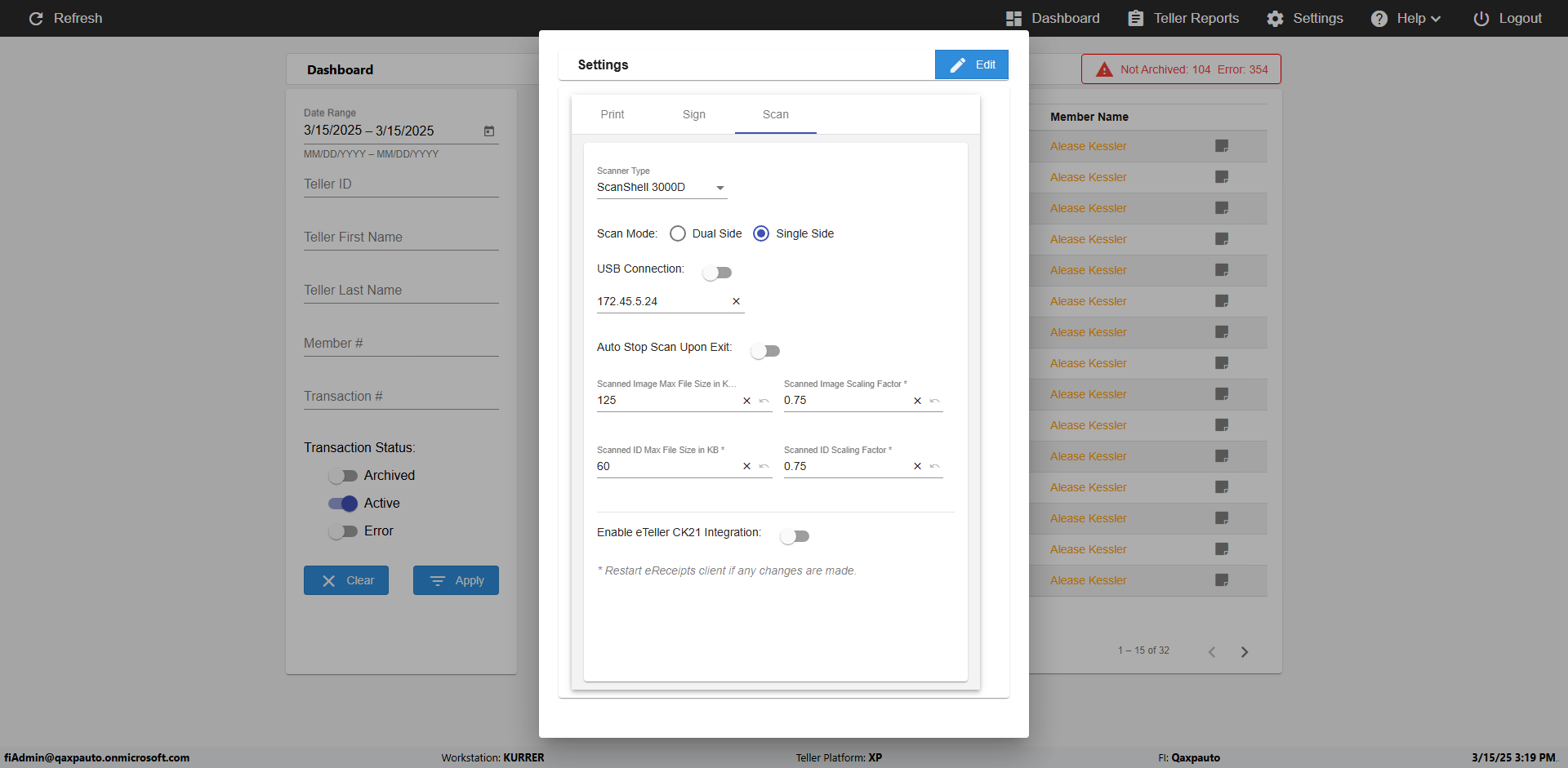Clear the Scanned ID Max File Size value
This screenshot has height=768, width=1568.
746,466
